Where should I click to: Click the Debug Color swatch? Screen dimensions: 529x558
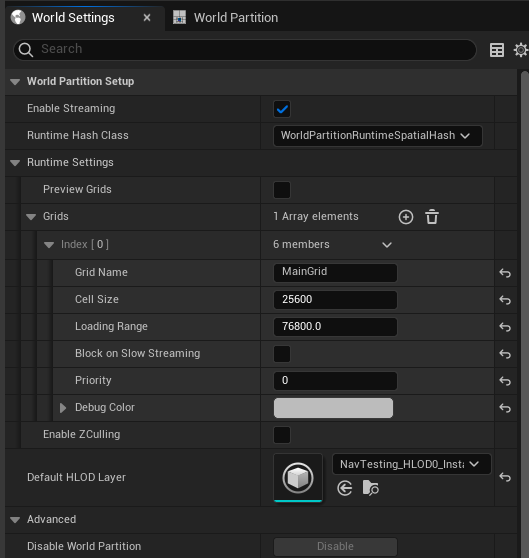[x=333, y=408]
